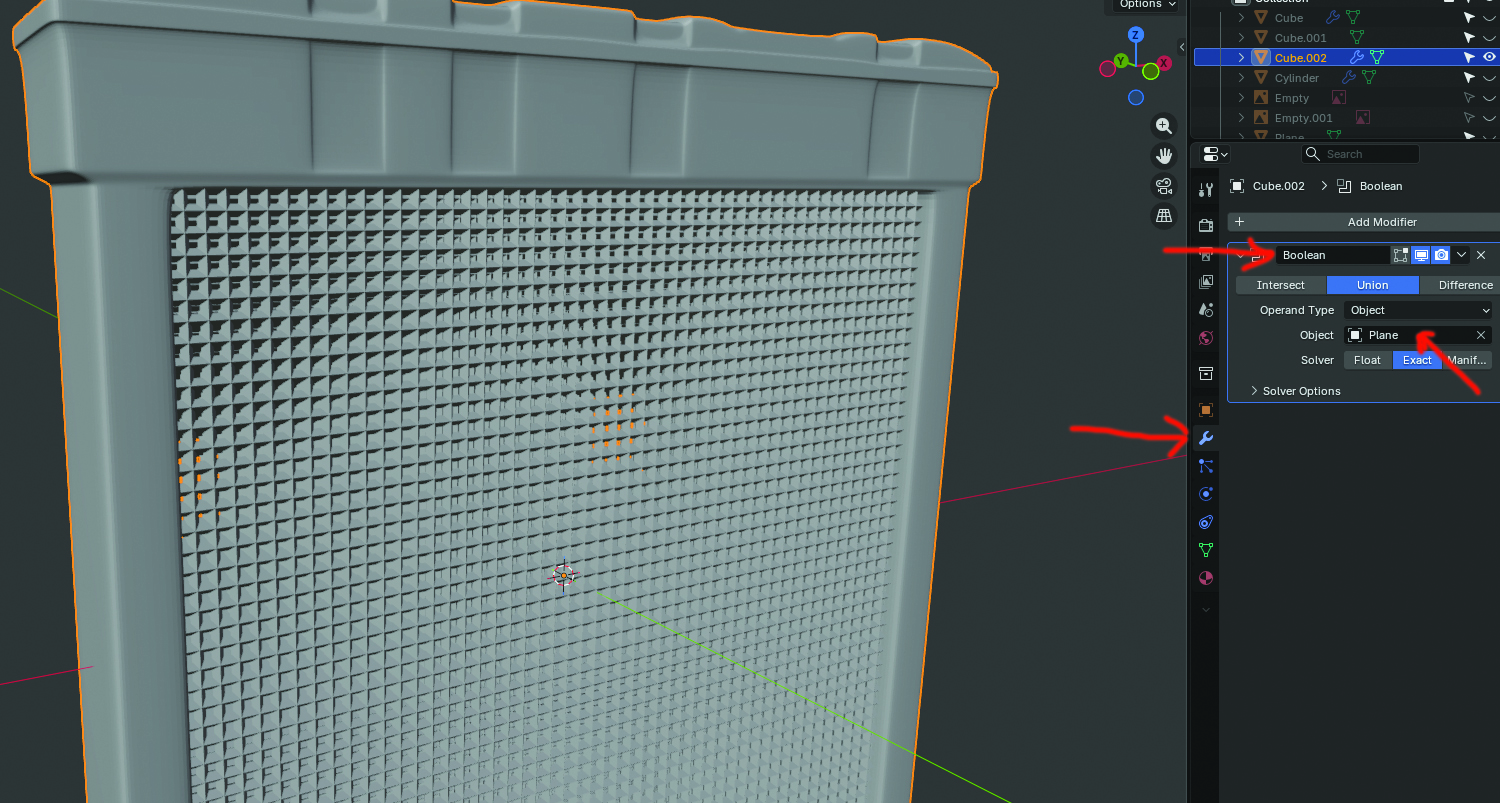This screenshot has width=1500, height=803.
Task: Open the Render properties tab
Action: (1206, 226)
